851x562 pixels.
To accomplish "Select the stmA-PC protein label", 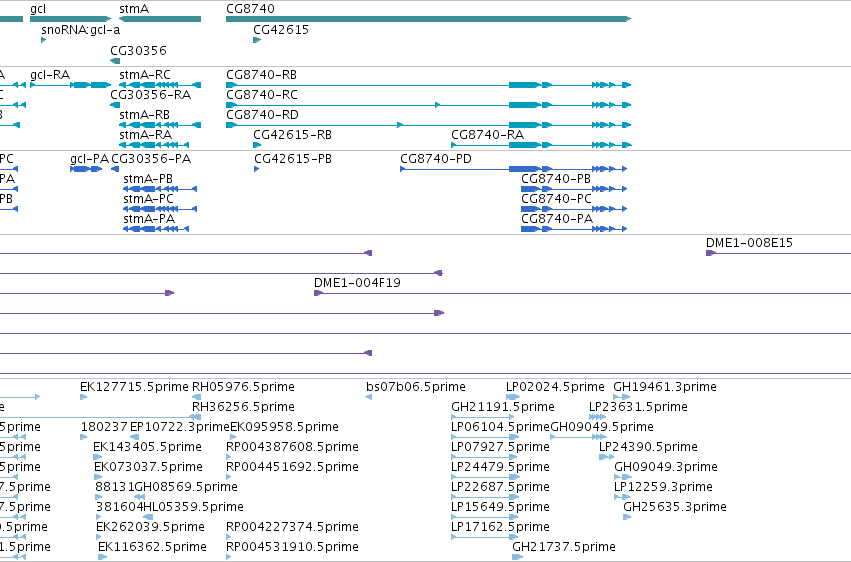I will coord(149,199).
